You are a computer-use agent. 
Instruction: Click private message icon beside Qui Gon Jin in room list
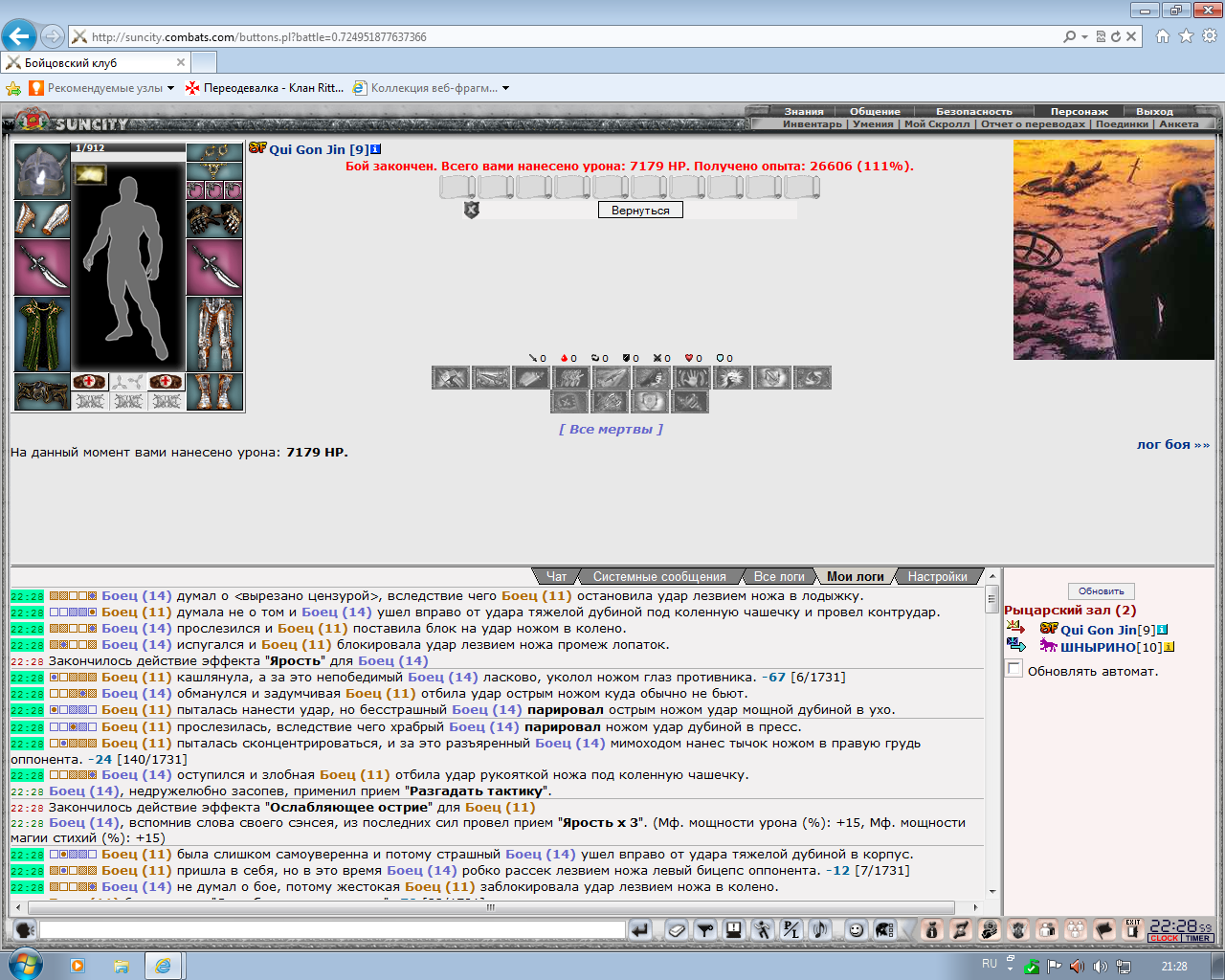pos(1015,628)
